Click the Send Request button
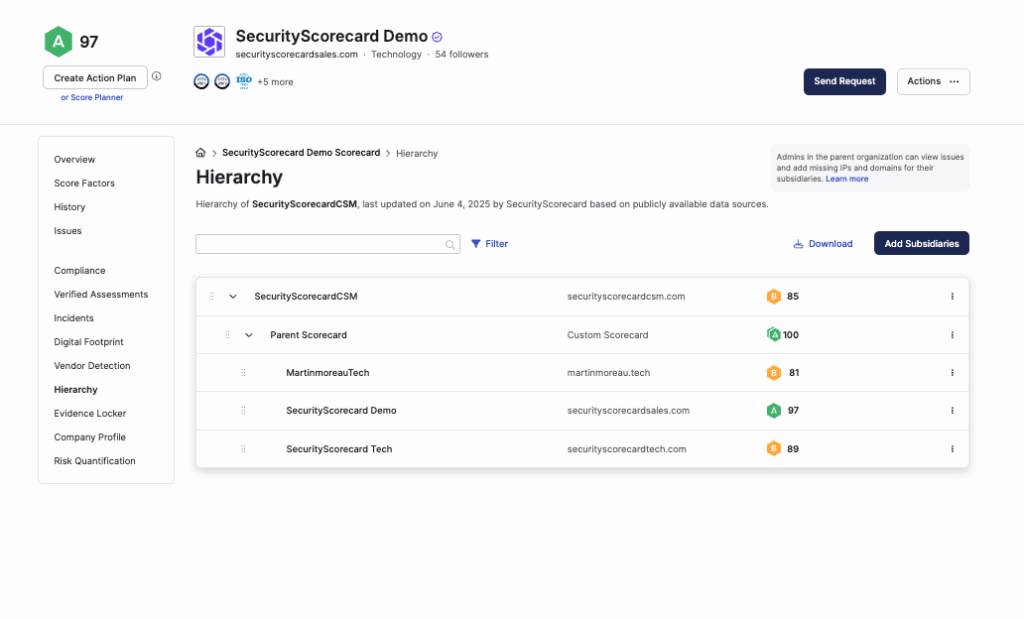The height and width of the screenshot is (619, 1024). pos(844,82)
